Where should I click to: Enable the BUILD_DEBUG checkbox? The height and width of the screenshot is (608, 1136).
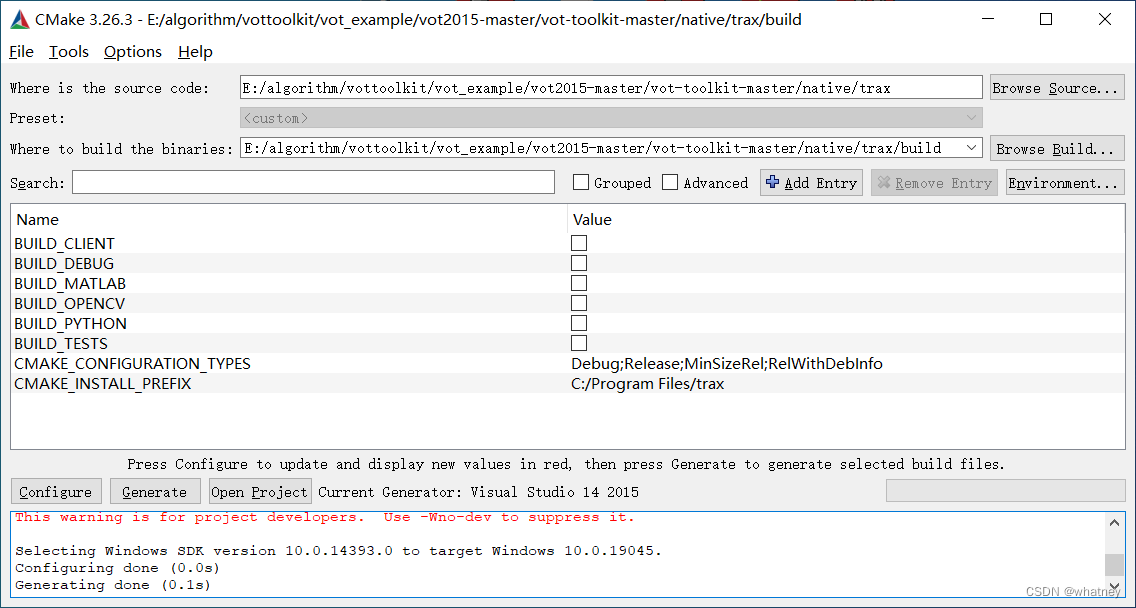tap(579, 263)
